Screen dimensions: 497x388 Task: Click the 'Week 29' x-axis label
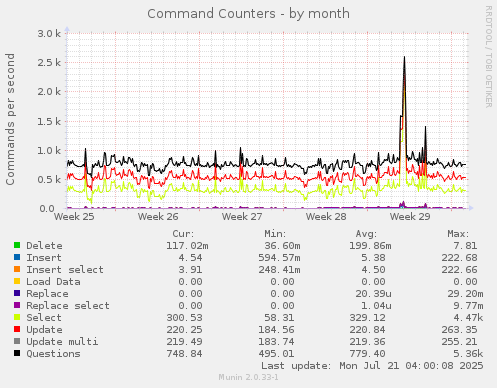click(x=410, y=217)
